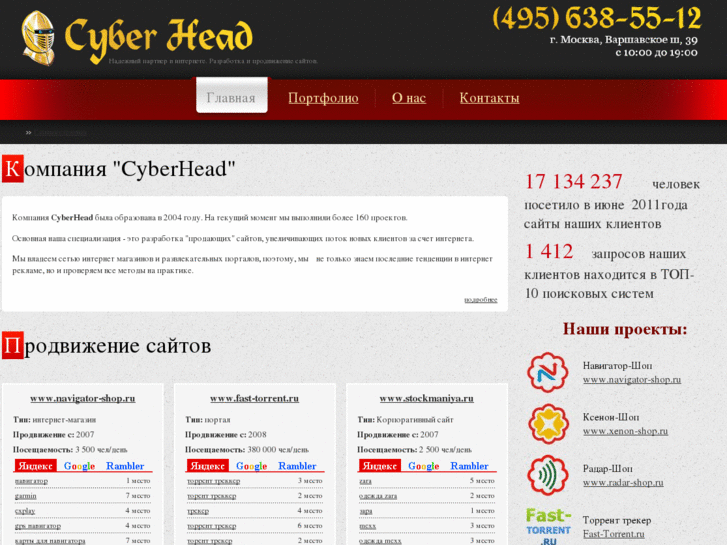The height and width of the screenshot is (545, 727).
Task: Click the zara keyword link in stockmaniya card
Action: point(365,481)
